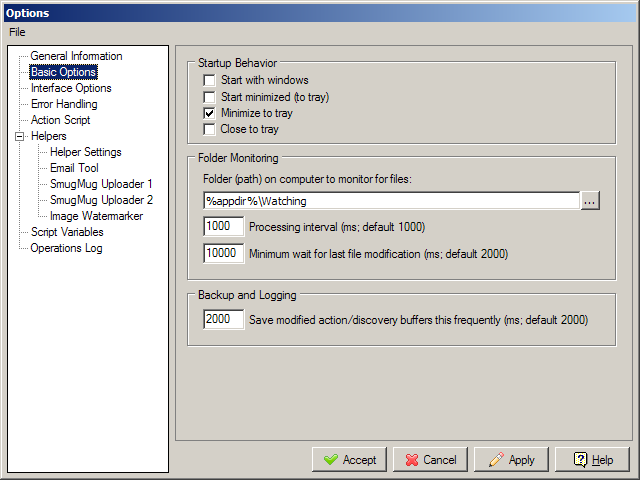Click the Cancel button

click(x=430, y=460)
